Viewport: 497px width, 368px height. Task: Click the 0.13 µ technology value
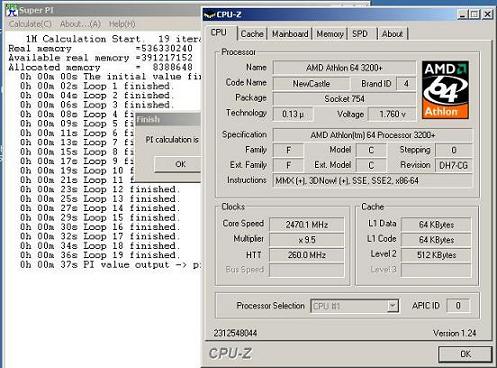[x=293, y=114]
